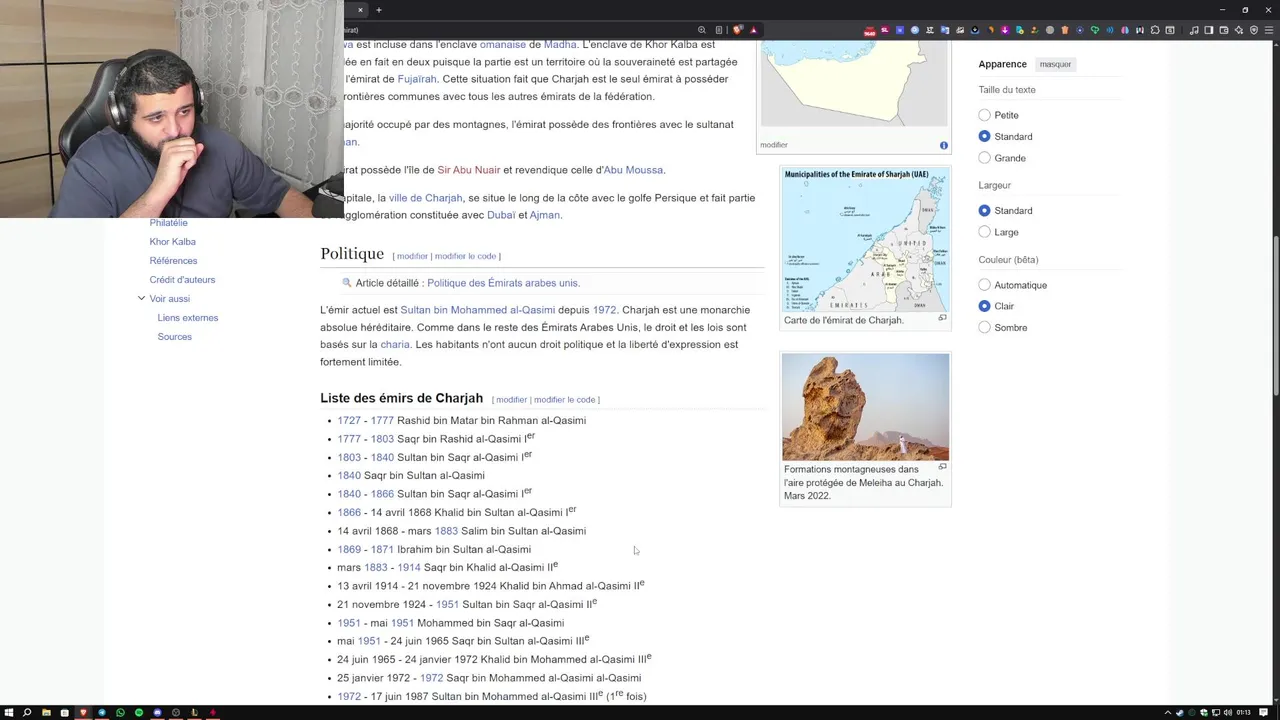
Task: Go to Sources in the contents sidebar
Action: point(174,337)
